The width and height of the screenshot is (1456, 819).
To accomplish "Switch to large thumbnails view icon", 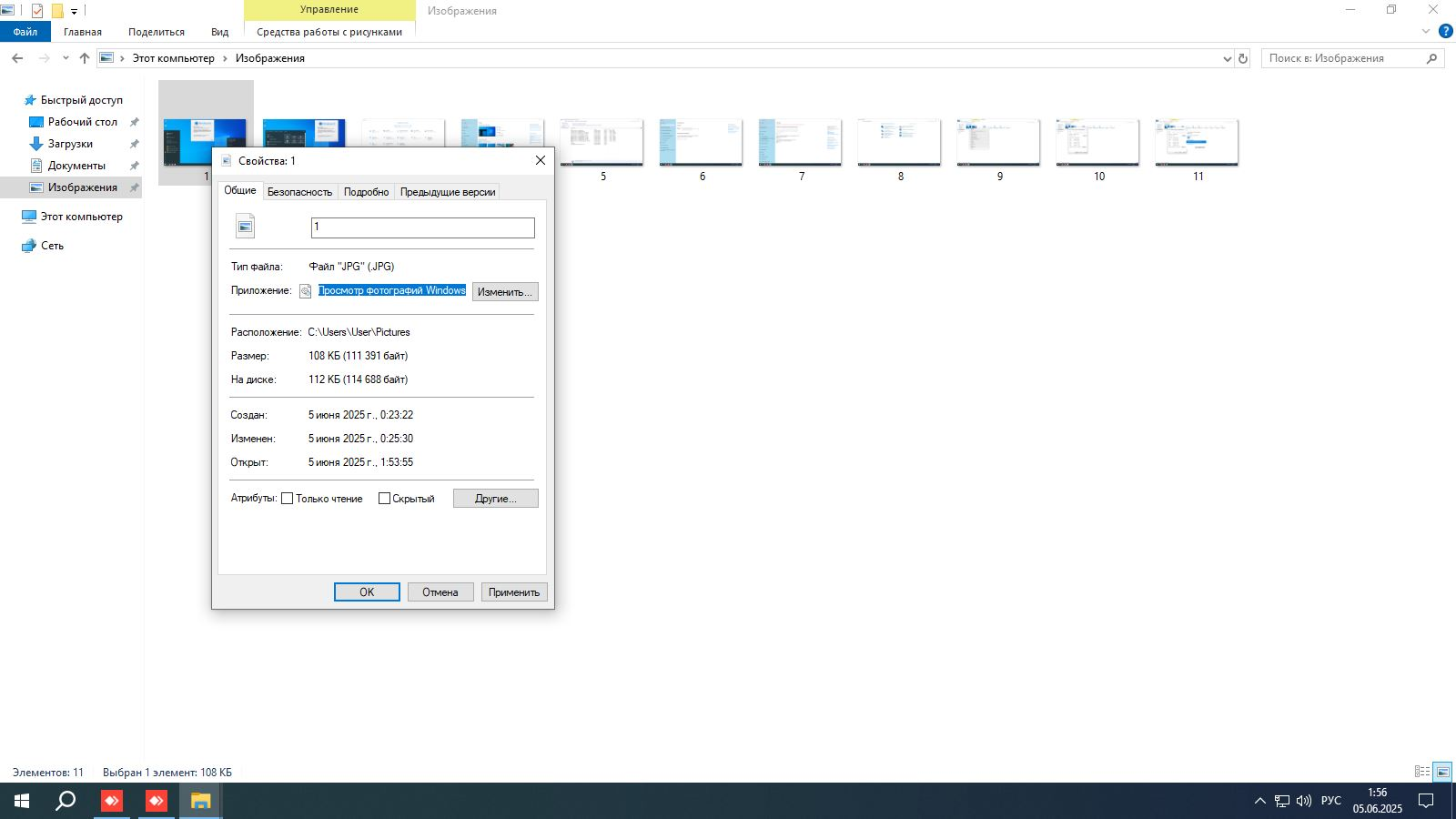I will pyautogui.click(x=1442, y=772).
